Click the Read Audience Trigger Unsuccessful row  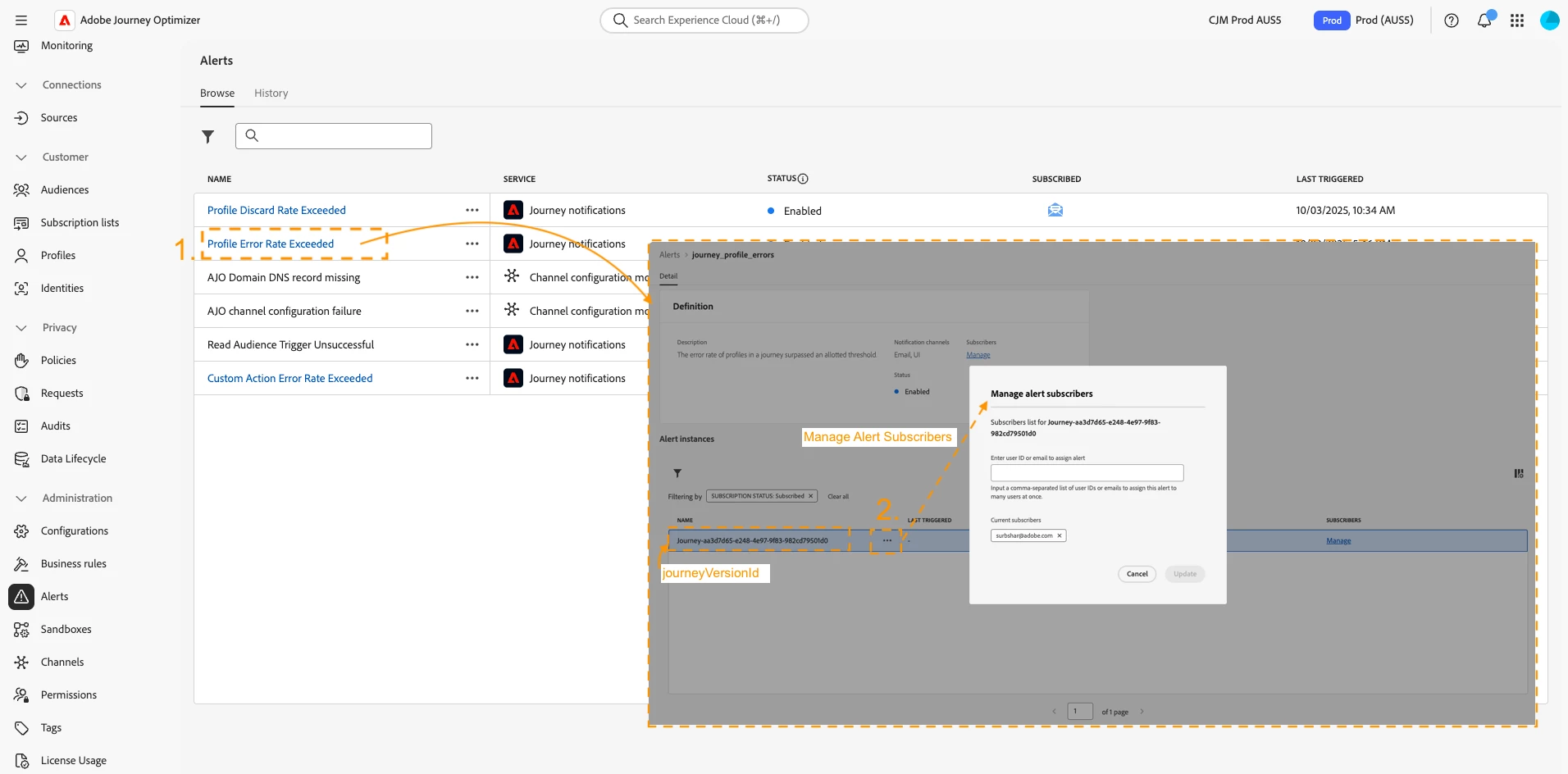point(290,345)
